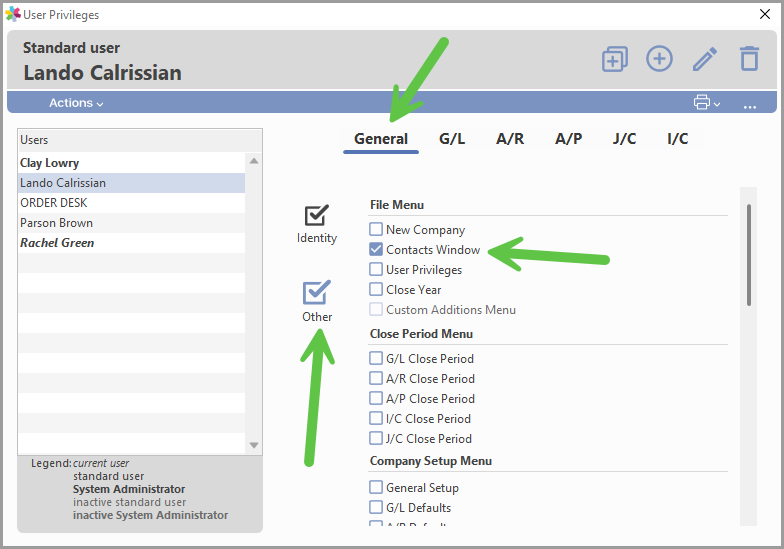Select user Rachel Green in the list

pyautogui.click(x=132, y=243)
